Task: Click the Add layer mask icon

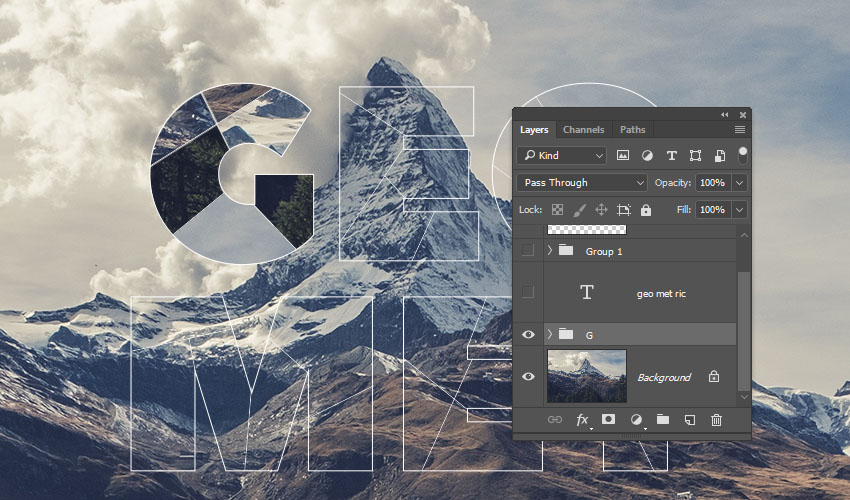Action: (608, 421)
